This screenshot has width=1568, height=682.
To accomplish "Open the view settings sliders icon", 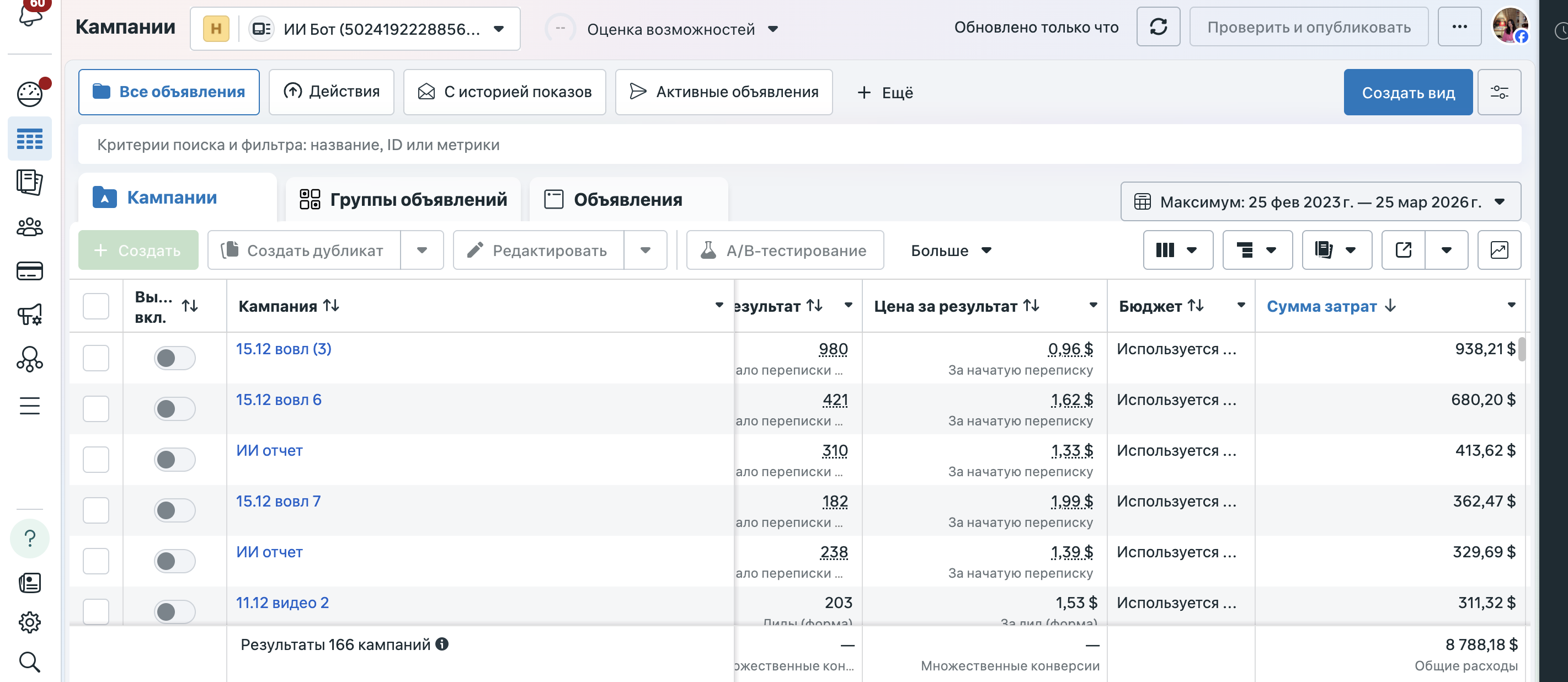I will pos(1499,92).
